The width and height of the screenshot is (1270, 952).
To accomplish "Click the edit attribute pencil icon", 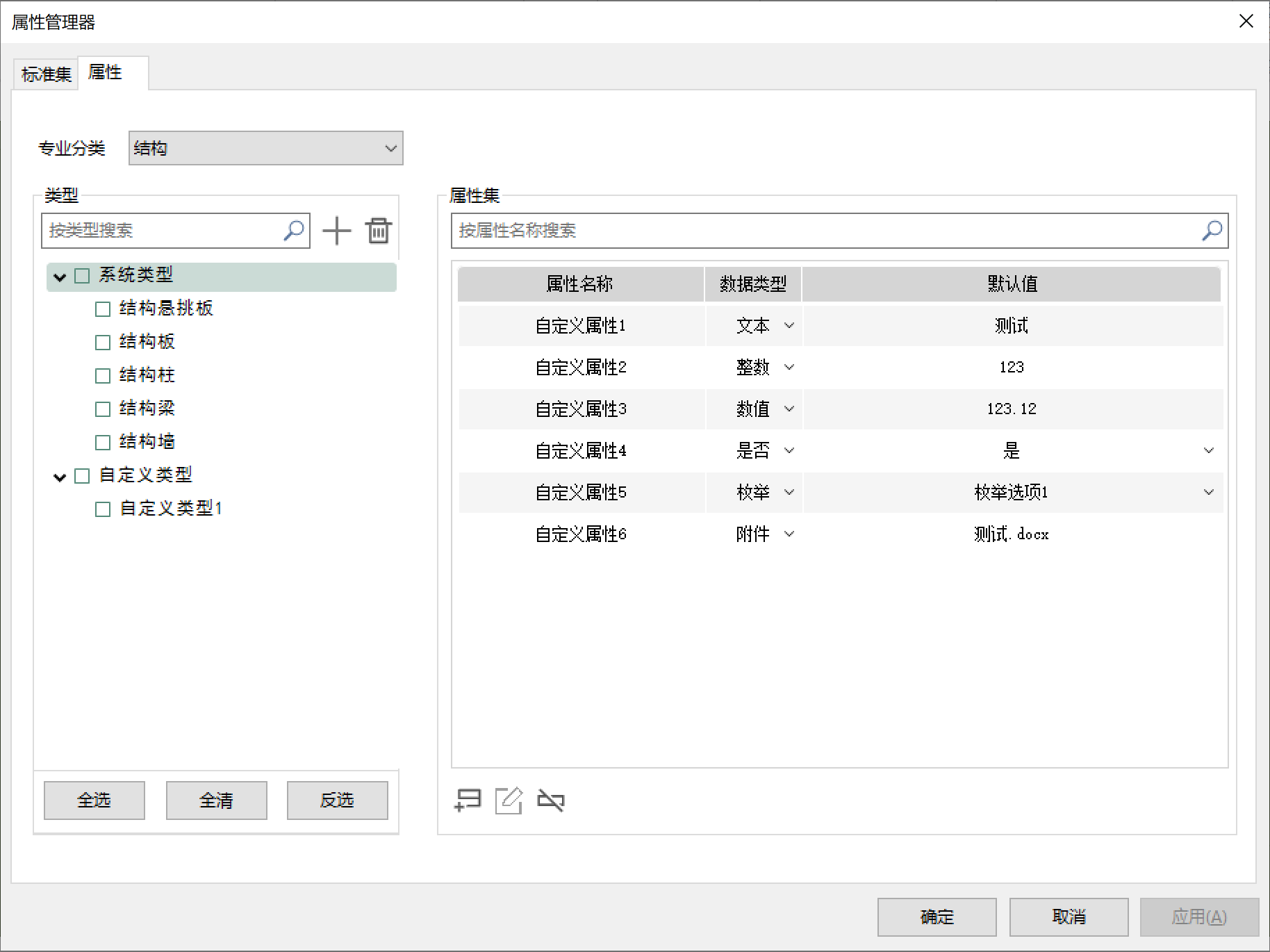I will pos(509,801).
